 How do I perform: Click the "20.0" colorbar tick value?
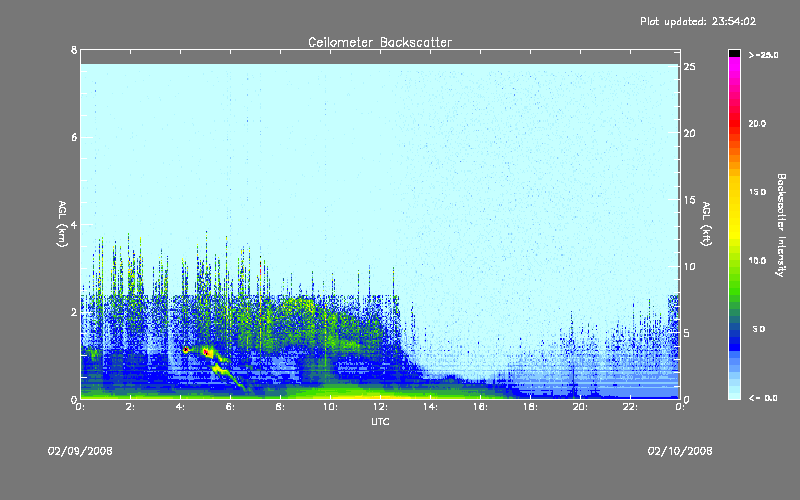pos(757,123)
